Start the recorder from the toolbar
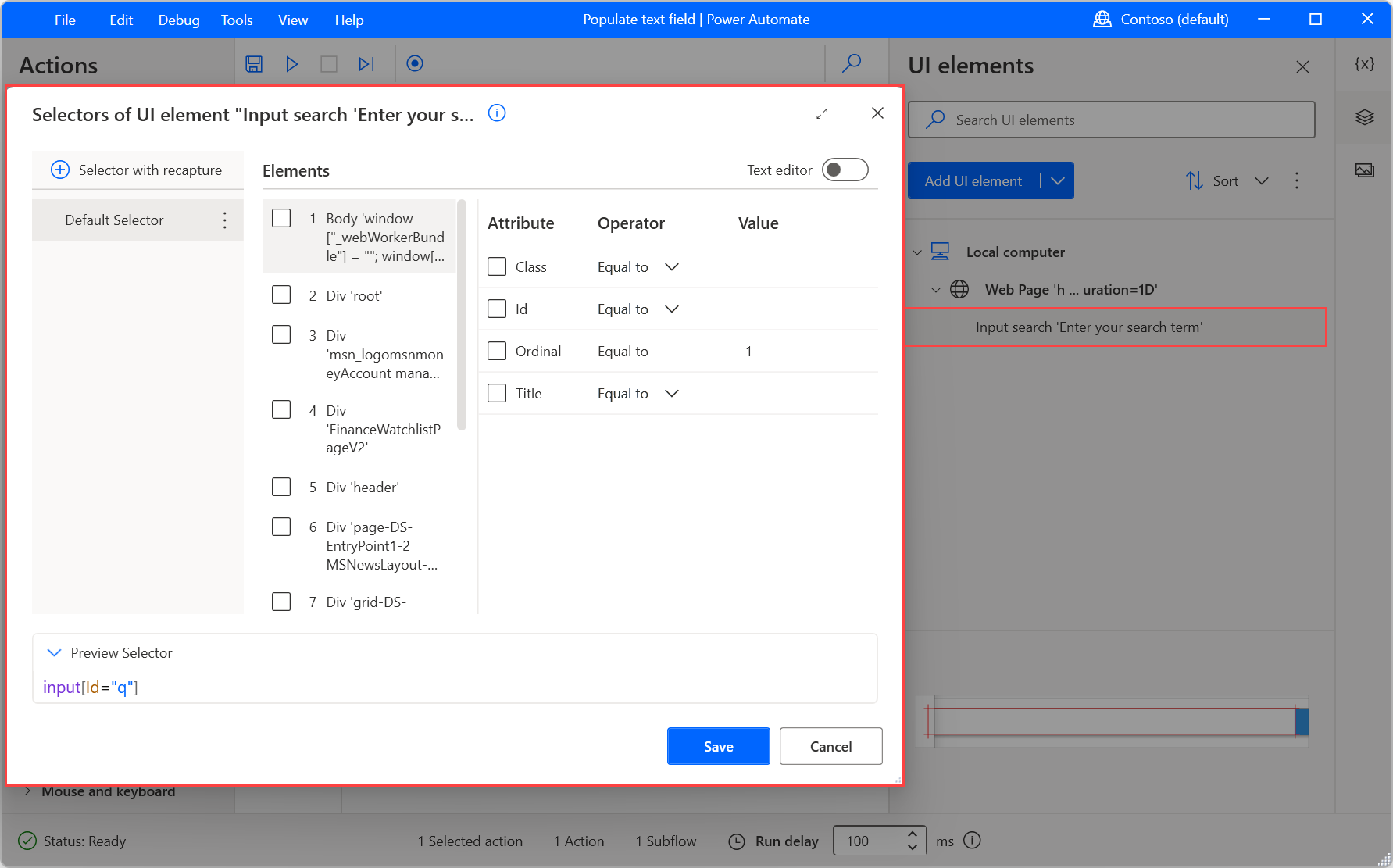Viewport: 1393px width, 868px height. point(415,64)
